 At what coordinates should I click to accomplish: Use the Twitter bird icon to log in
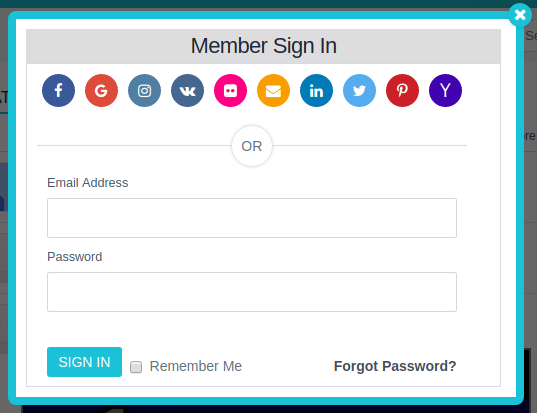pos(359,90)
